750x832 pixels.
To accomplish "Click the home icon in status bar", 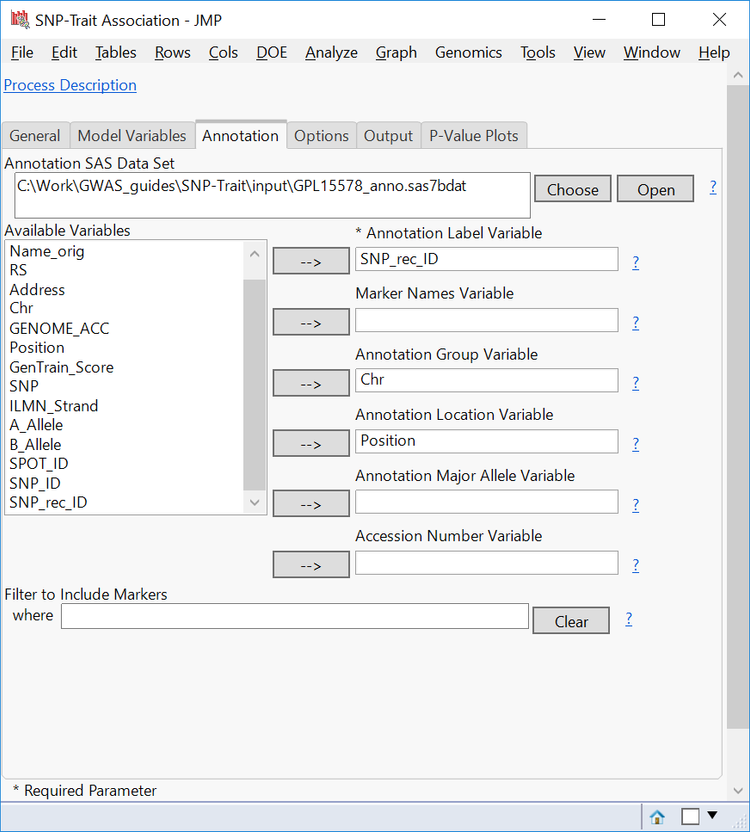I will click(x=657, y=817).
